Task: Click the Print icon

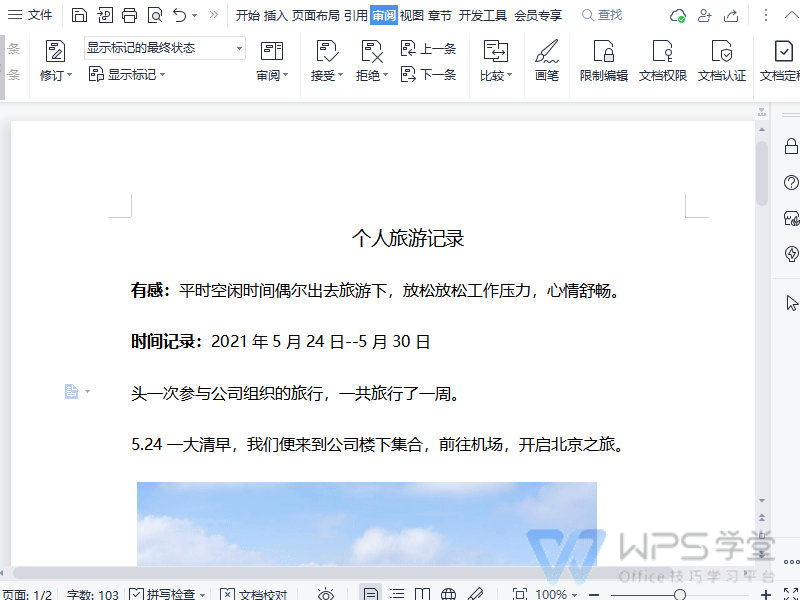Action: point(129,15)
